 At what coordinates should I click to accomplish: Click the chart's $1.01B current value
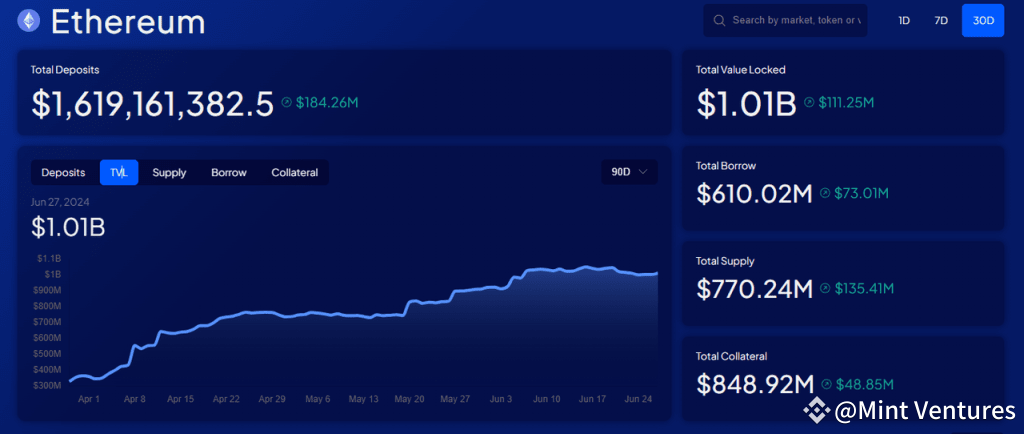pyautogui.click(x=68, y=227)
